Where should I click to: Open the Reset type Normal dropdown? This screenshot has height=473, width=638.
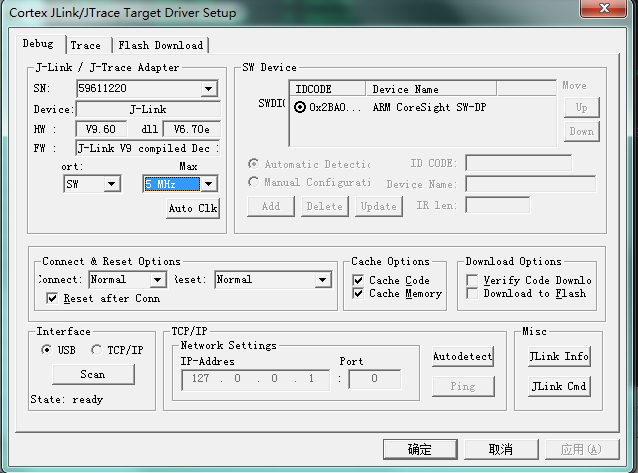pyautogui.click(x=322, y=280)
